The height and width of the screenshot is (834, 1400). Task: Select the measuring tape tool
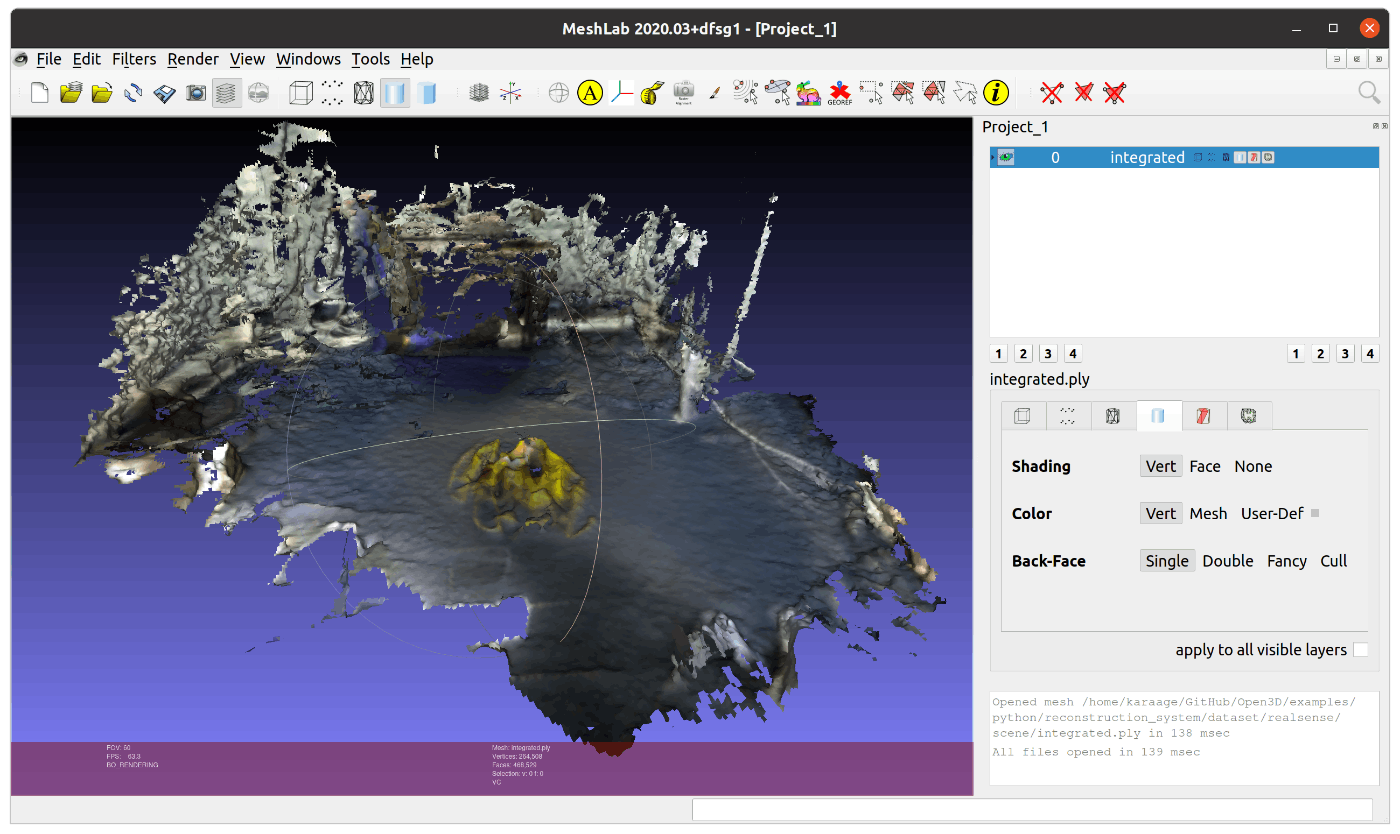pos(653,93)
